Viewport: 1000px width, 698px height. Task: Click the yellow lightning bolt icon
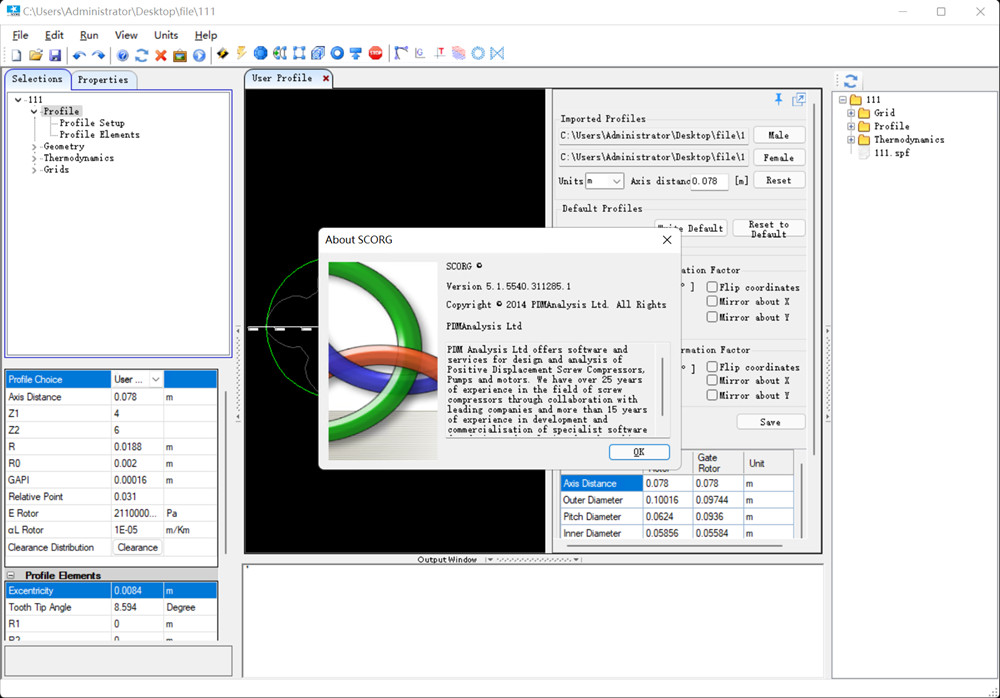coord(242,54)
